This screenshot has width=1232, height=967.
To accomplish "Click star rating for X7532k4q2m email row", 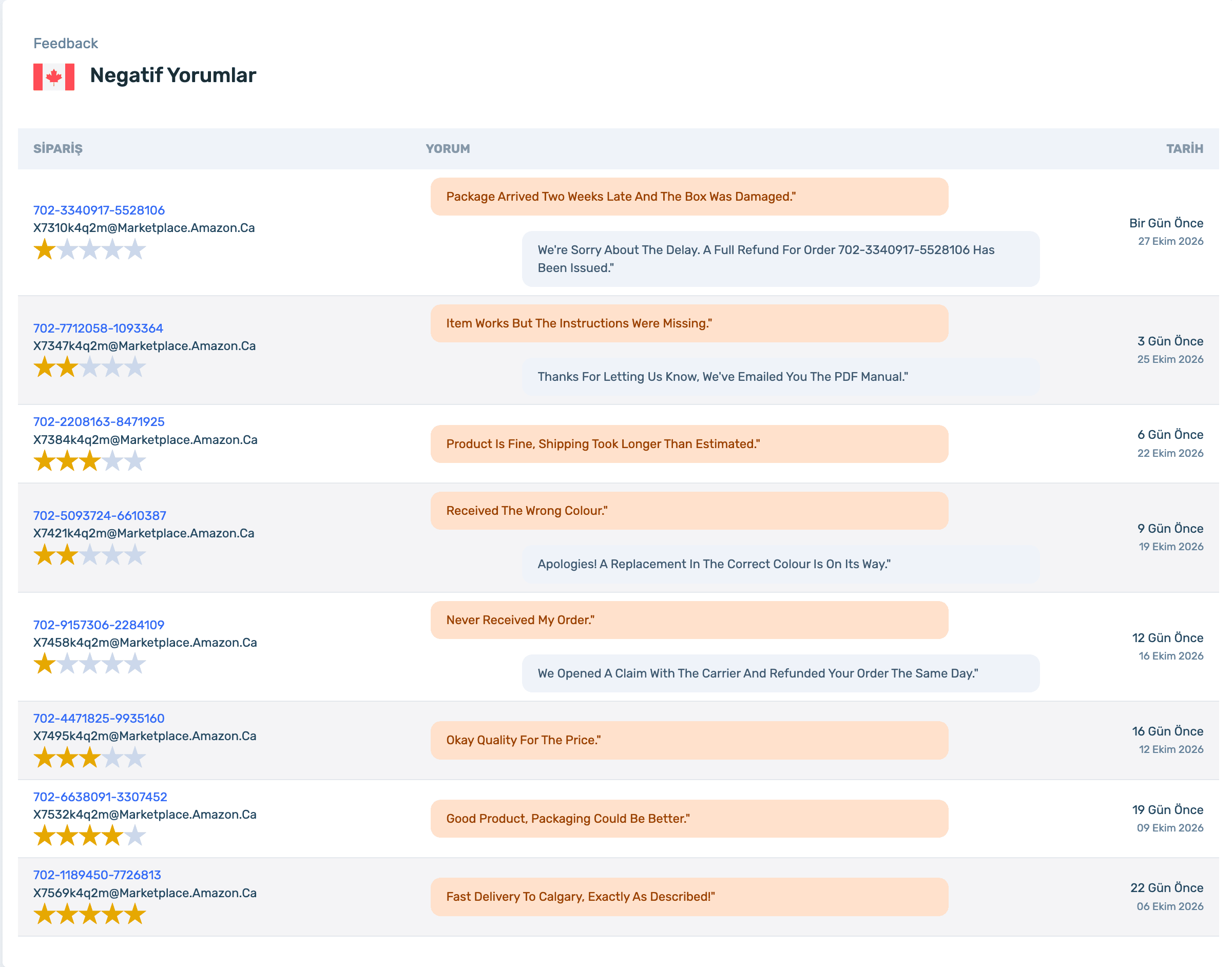I will [89, 836].
